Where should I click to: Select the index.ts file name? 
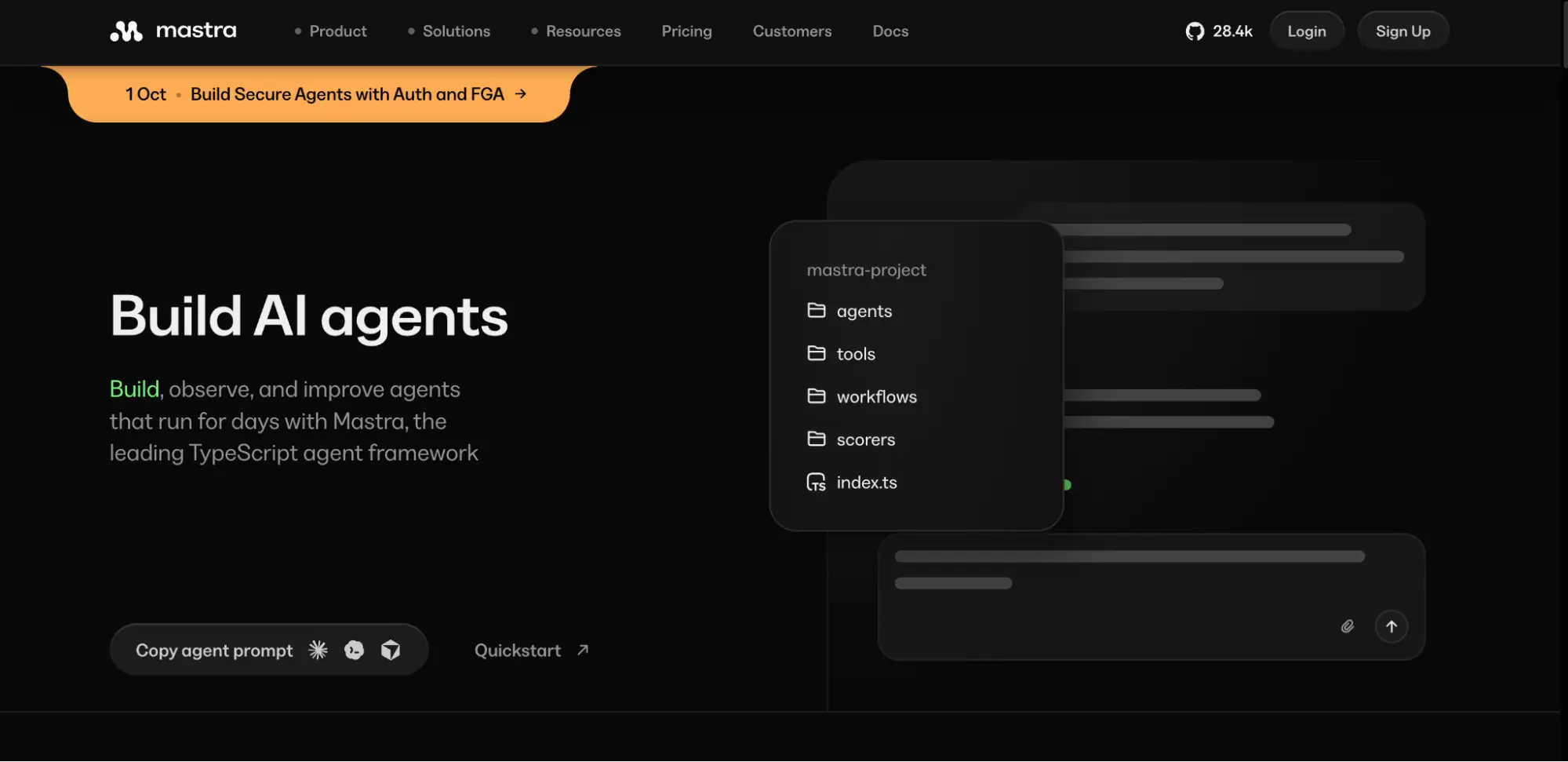tap(867, 483)
